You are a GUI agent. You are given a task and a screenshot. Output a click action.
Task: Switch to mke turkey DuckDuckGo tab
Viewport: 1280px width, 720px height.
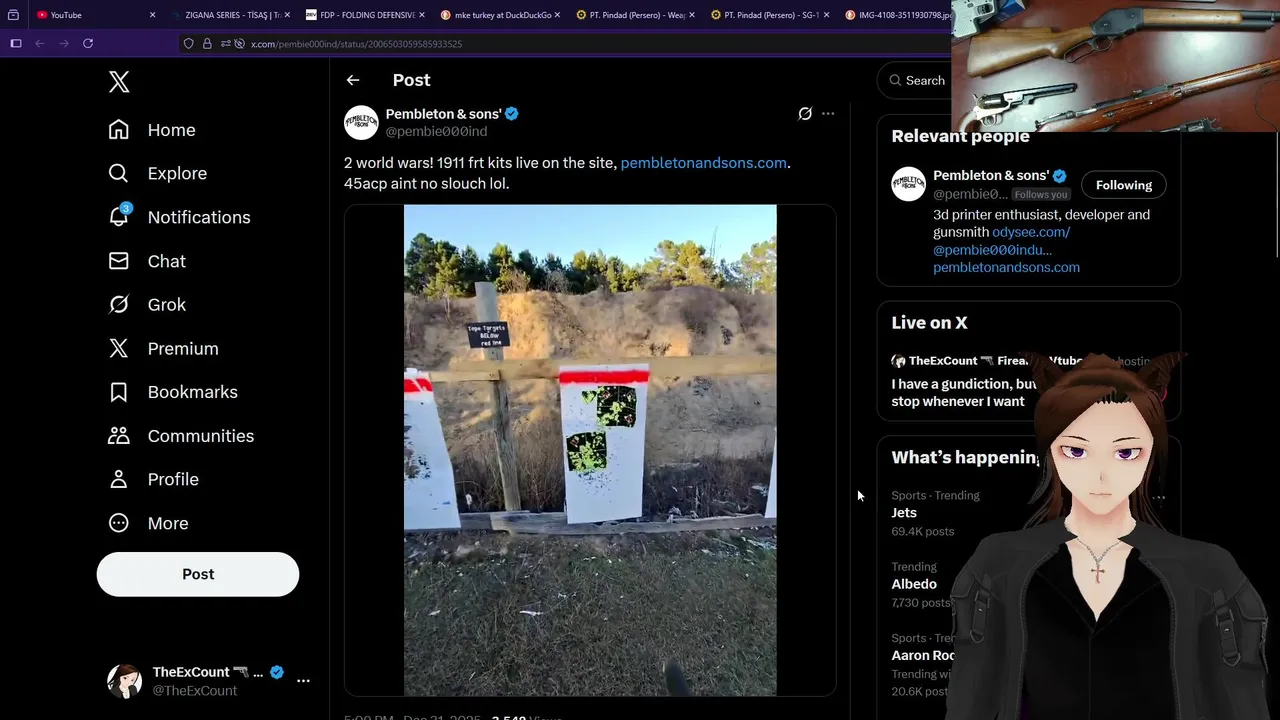tap(496, 15)
